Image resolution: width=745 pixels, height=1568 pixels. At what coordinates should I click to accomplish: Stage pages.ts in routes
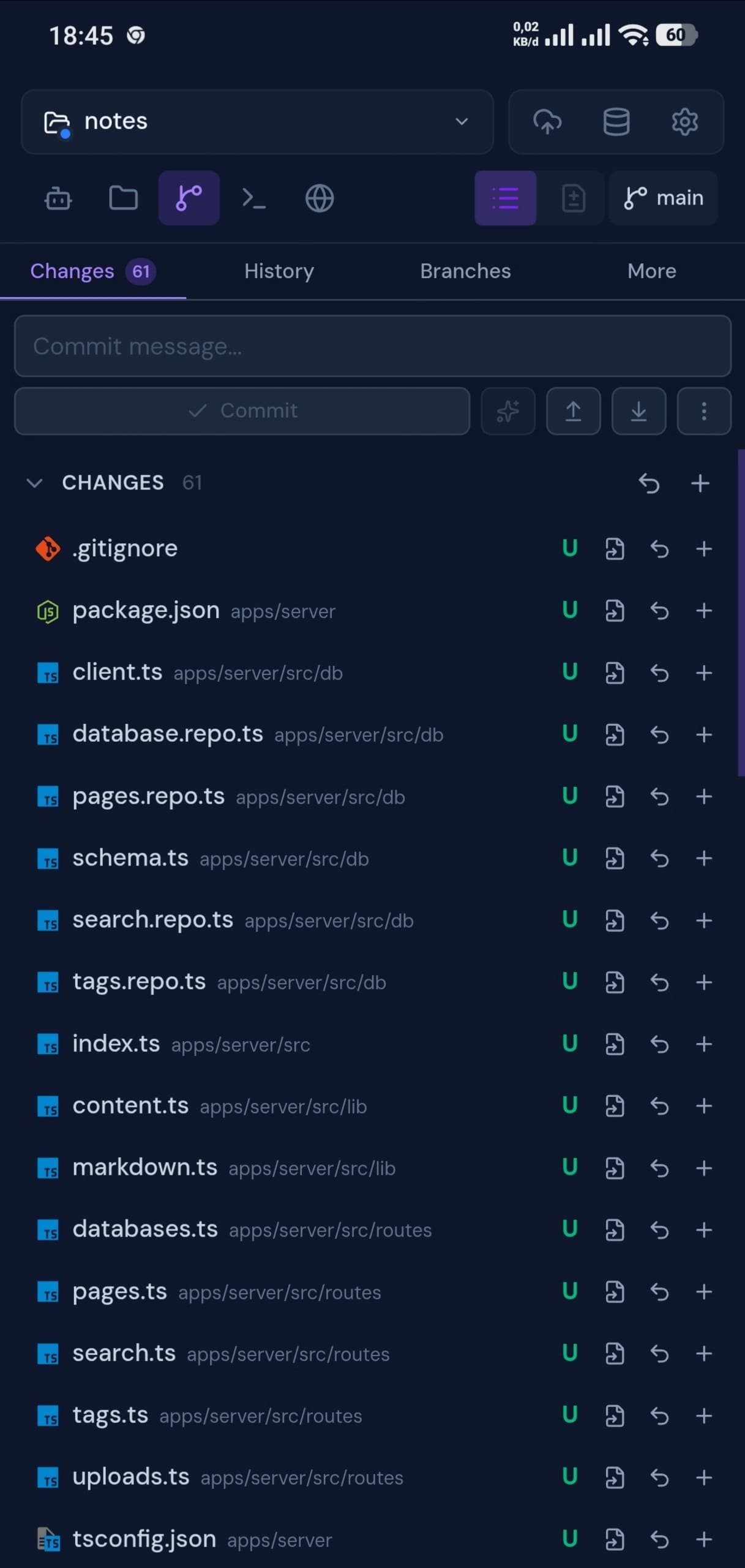[704, 1292]
